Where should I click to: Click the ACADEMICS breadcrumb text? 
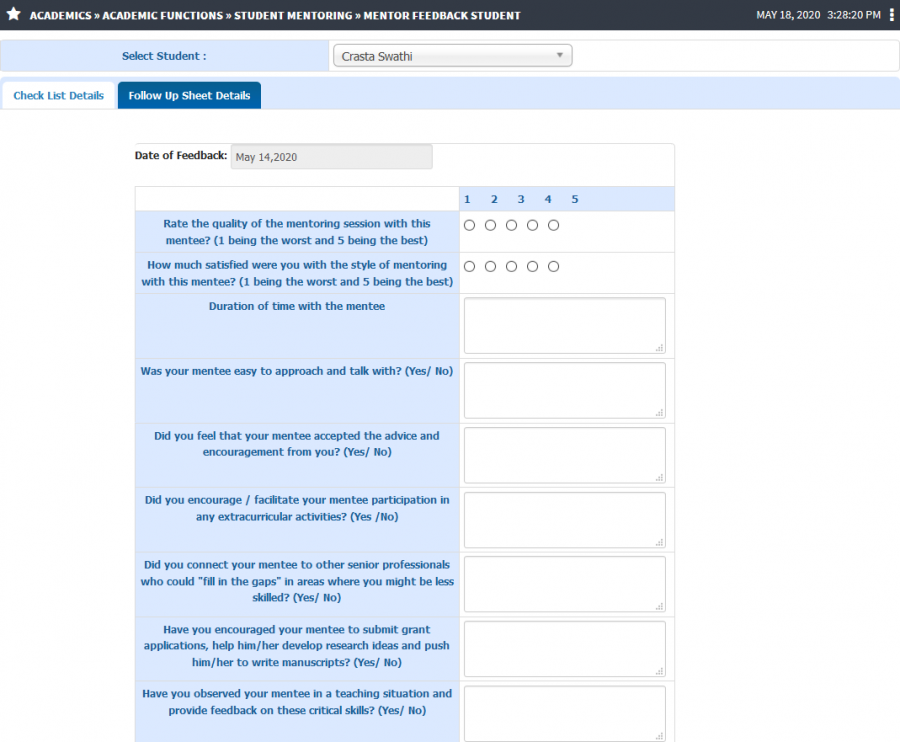pyautogui.click(x=60, y=15)
